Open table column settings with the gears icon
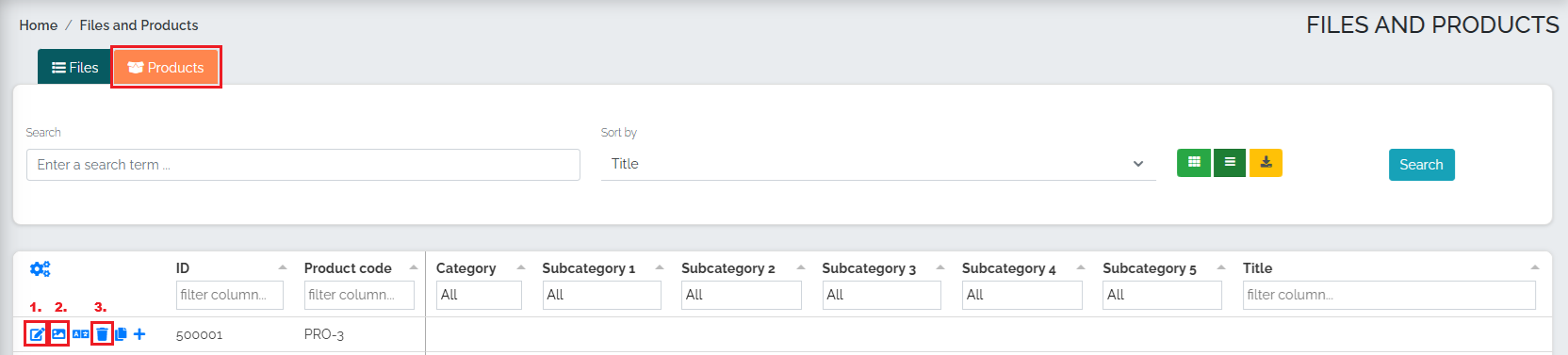This screenshot has height=355, width=1568. (x=40, y=269)
